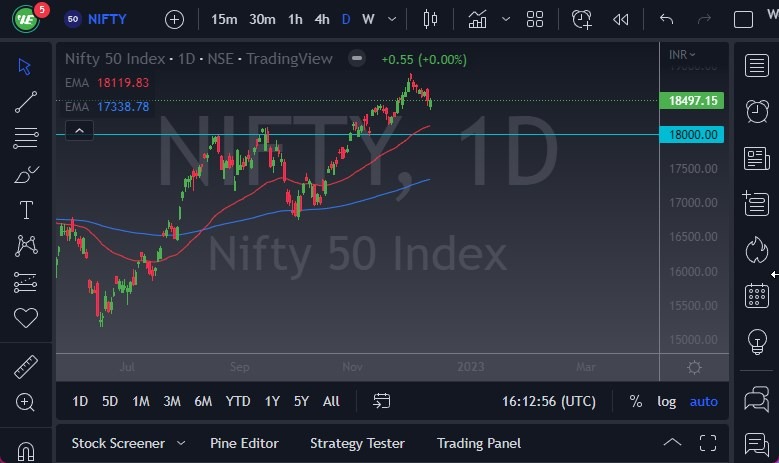Open the alerts clock panel
Viewport: 779px width, 463px height.
(757, 111)
